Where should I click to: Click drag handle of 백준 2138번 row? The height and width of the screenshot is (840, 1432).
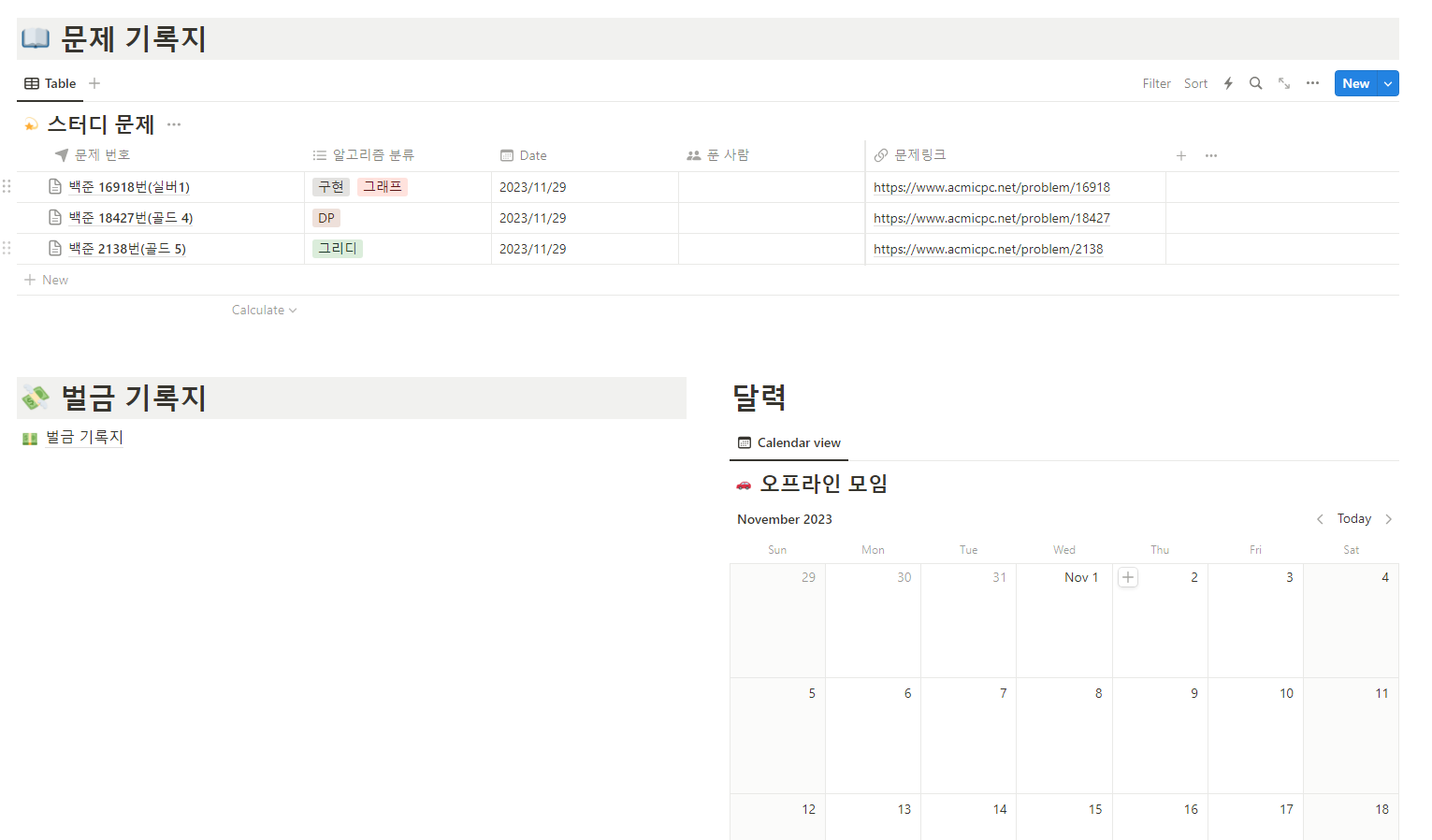coord(7,248)
